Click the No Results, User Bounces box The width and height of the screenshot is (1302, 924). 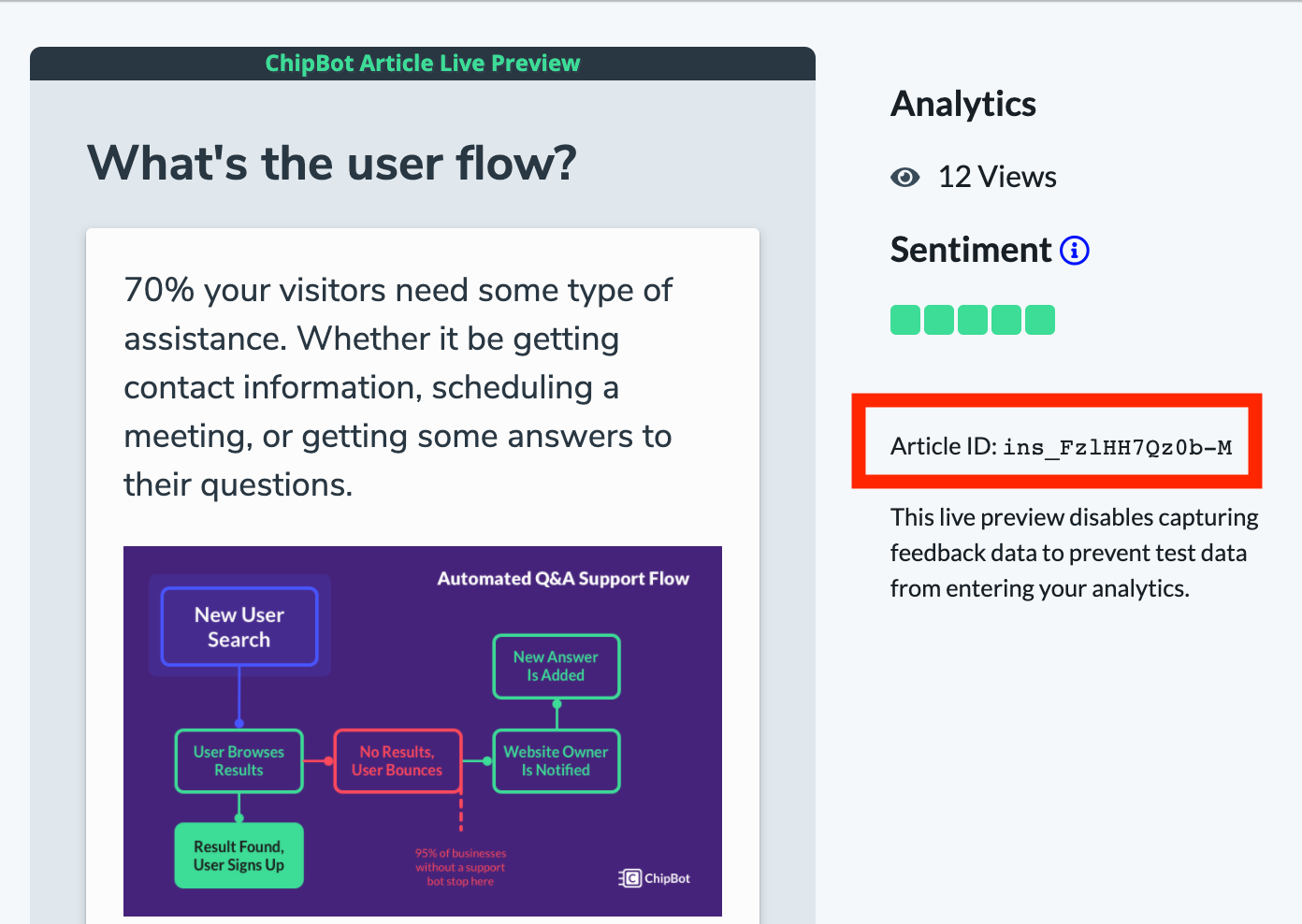(x=398, y=761)
